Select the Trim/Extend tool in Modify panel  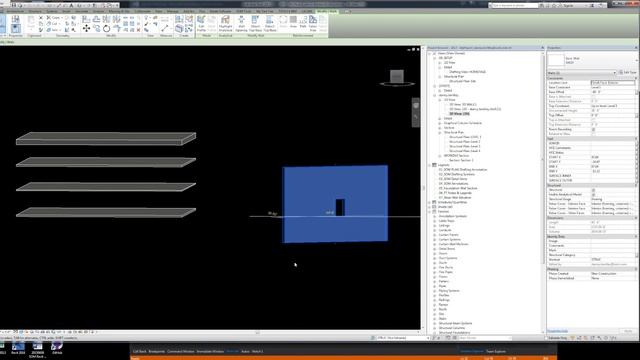[x=117, y=28]
